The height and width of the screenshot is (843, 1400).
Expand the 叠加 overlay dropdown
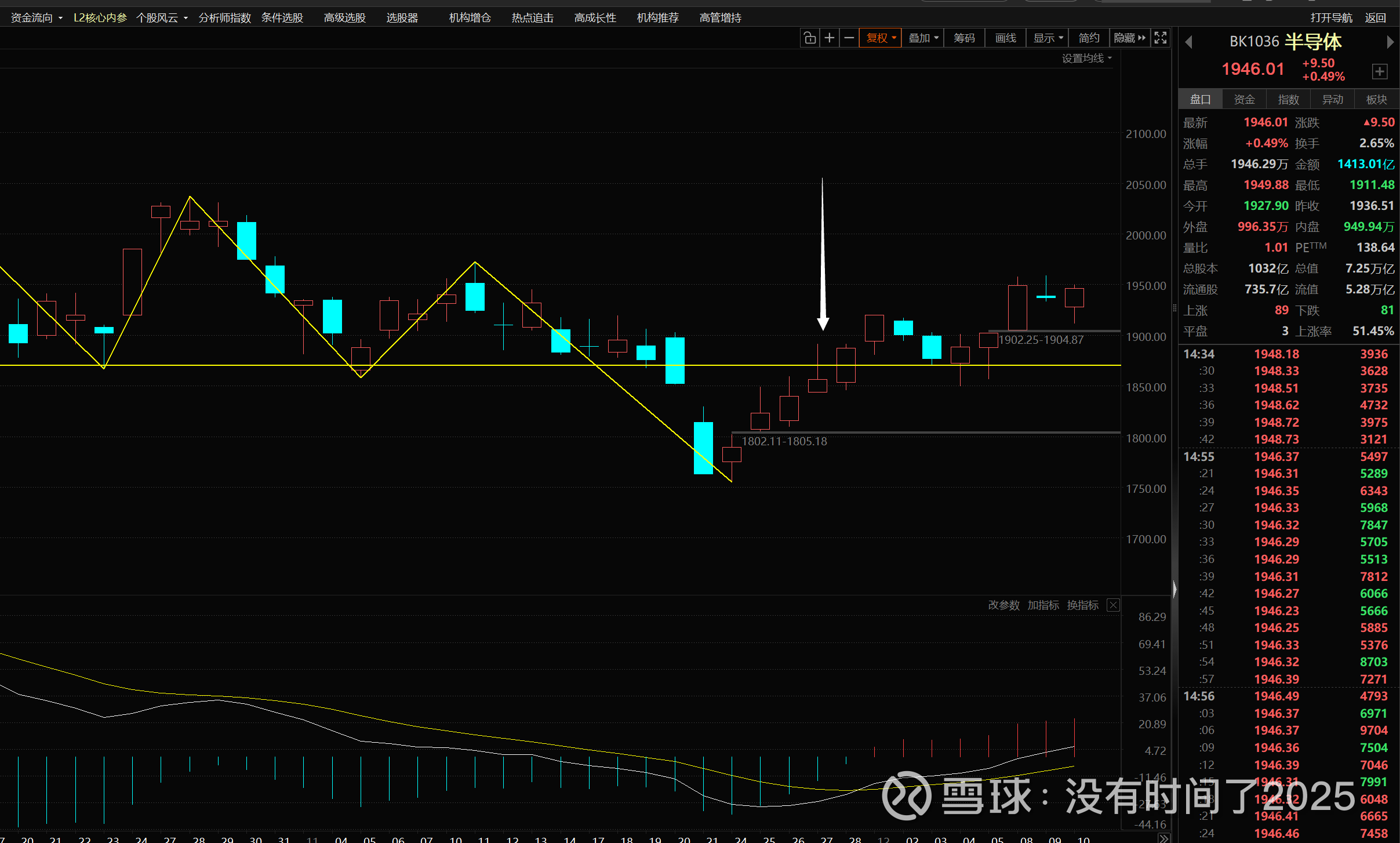coord(923,38)
